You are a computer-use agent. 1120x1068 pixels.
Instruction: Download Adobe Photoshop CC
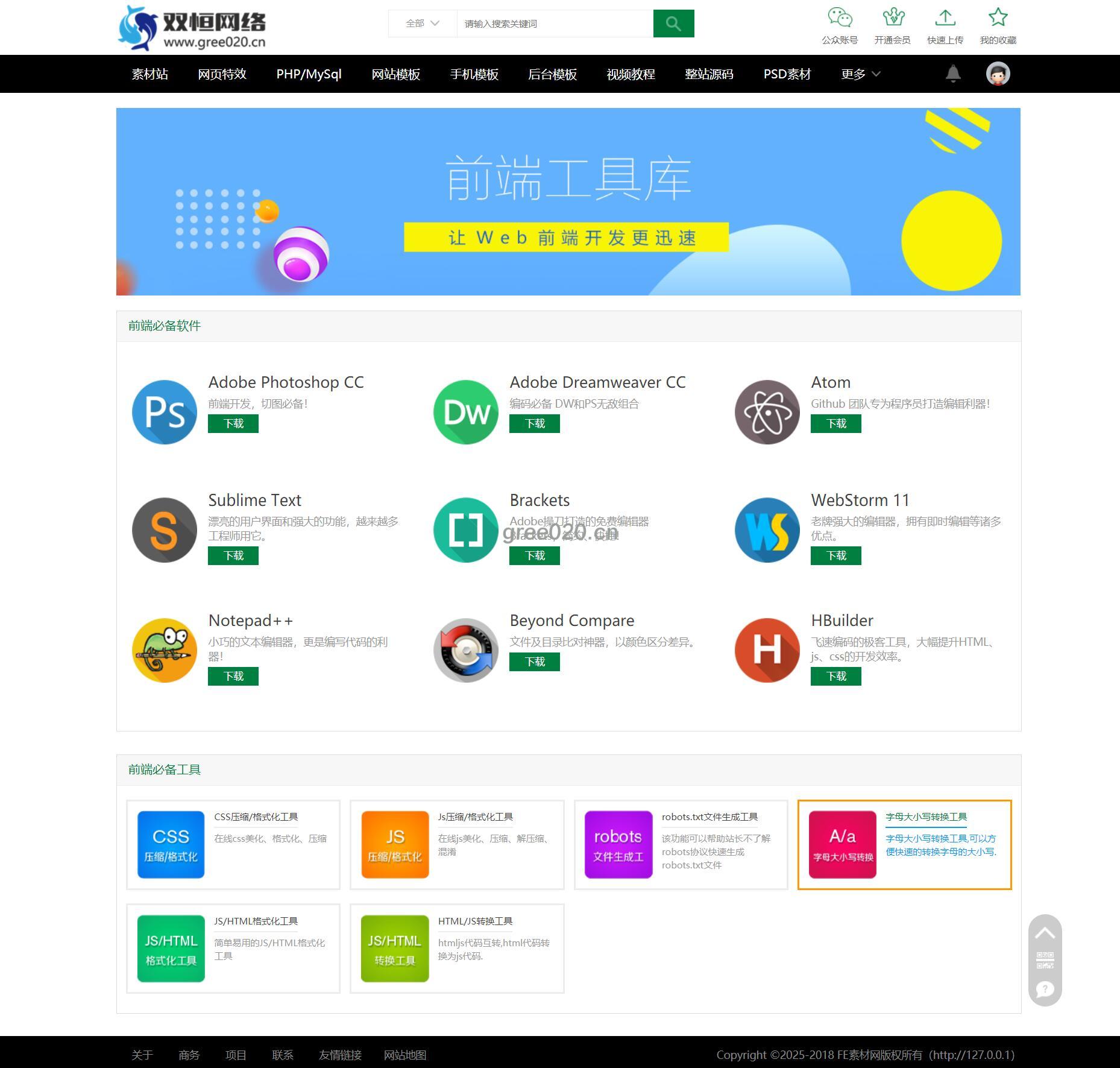pos(233,423)
